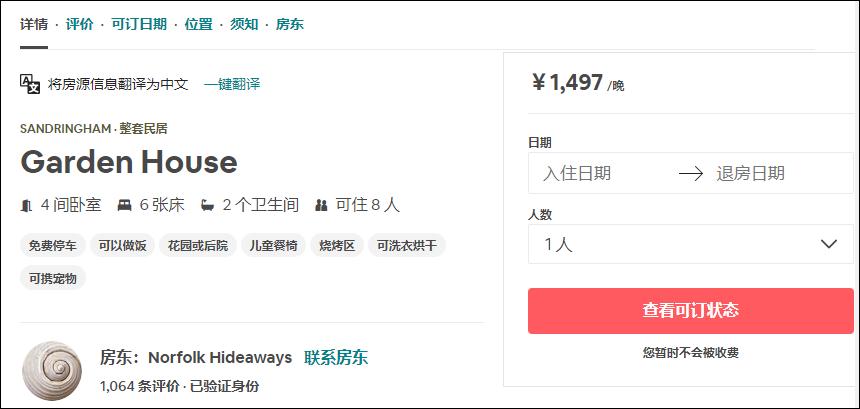
Task: Click the guests icon beside 可住8人
Action: click(x=321, y=205)
